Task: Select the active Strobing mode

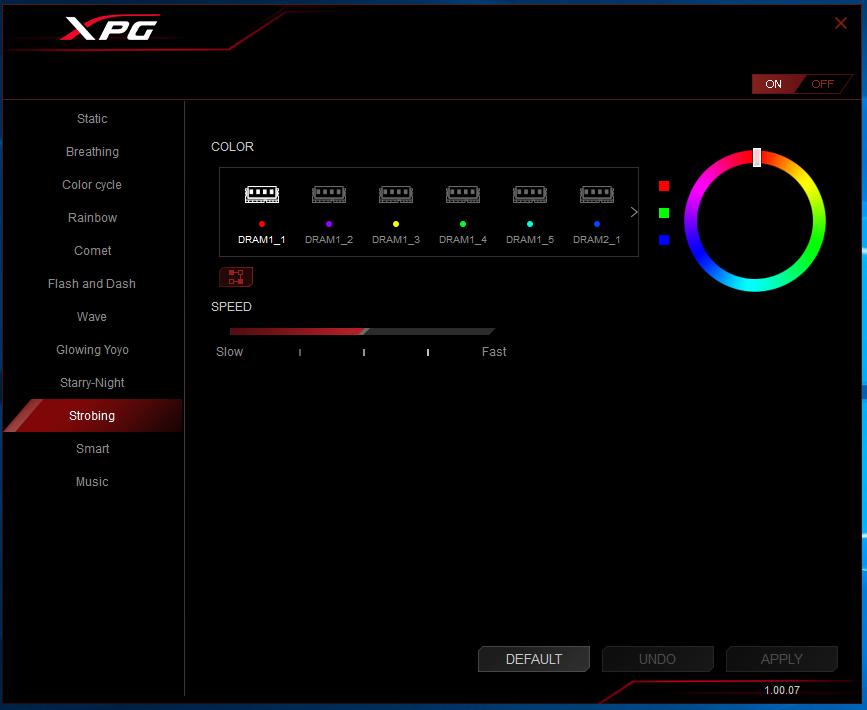Action: [92, 415]
